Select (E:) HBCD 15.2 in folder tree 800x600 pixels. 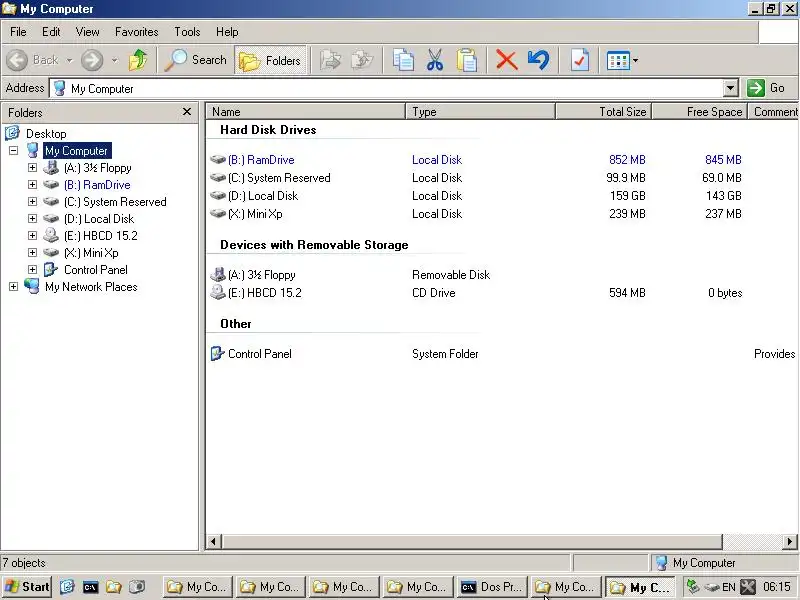[x=101, y=236]
